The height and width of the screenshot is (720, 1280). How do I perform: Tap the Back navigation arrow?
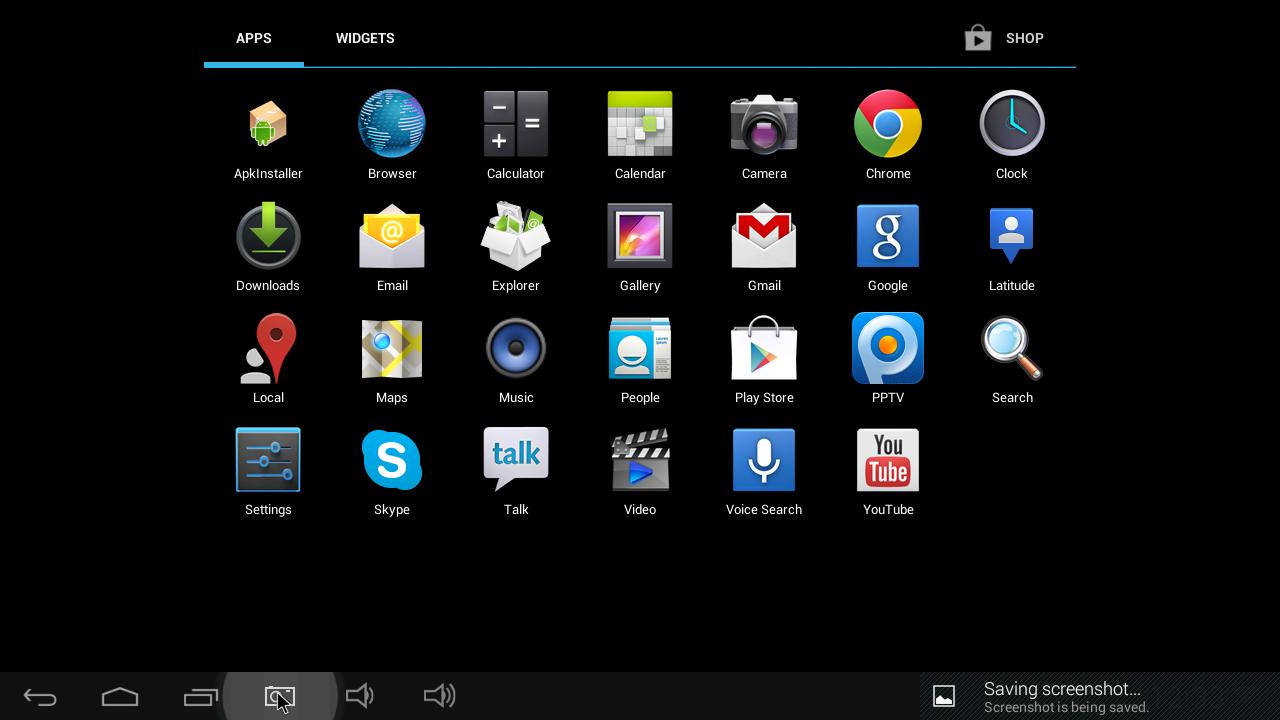click(40, 696)
